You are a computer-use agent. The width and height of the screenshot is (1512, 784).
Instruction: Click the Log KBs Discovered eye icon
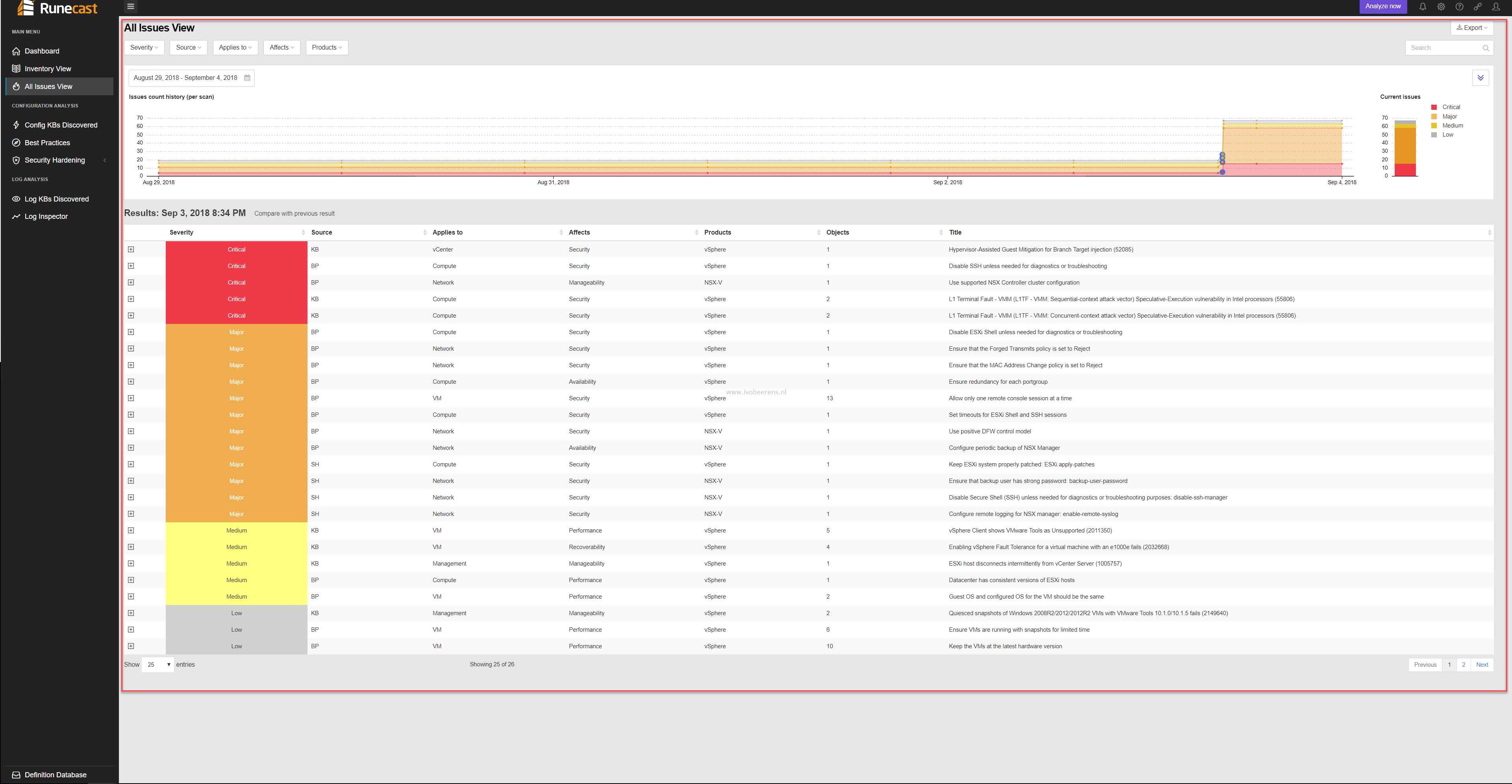tap(17, 199)
